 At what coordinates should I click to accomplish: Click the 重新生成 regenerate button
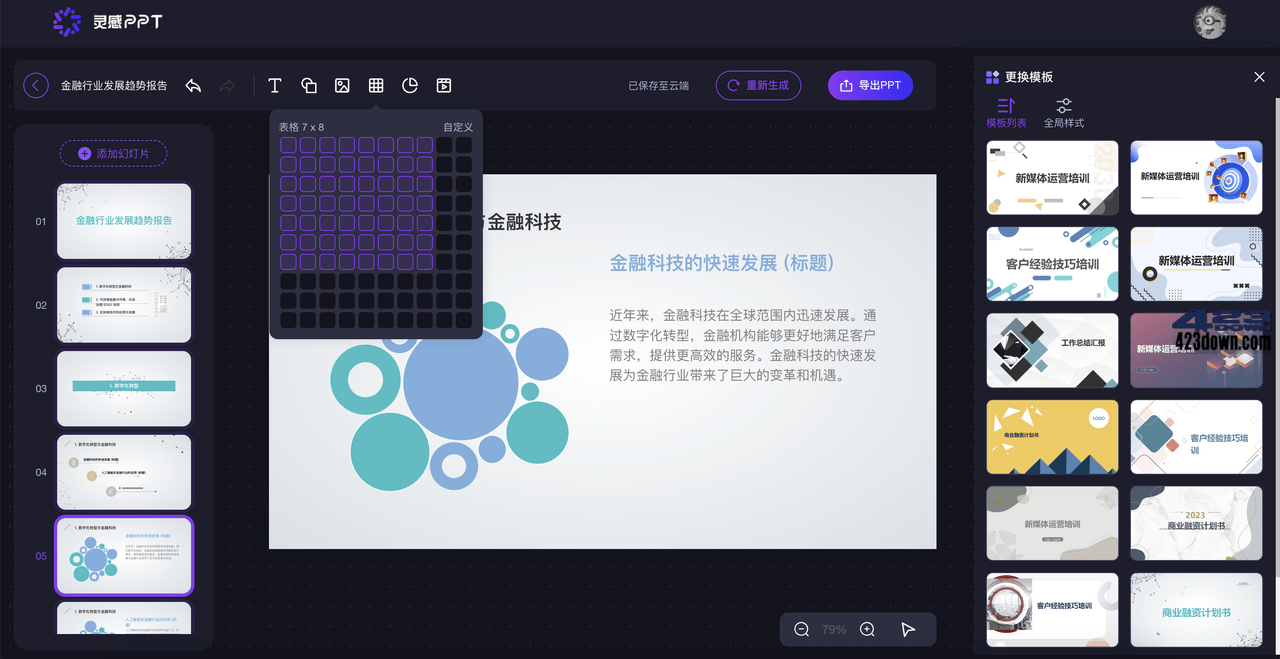pos(758,85)
